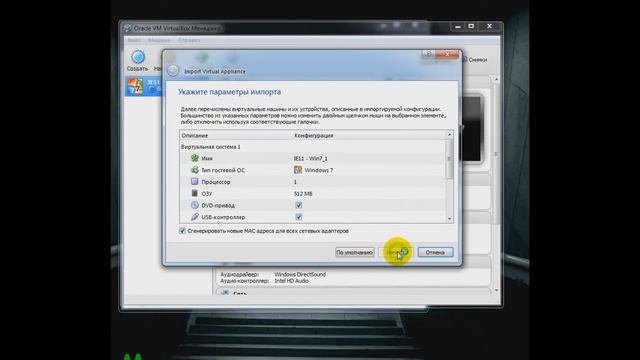Close the Import Virtual Appliance dialog

[x=447, y=54]
